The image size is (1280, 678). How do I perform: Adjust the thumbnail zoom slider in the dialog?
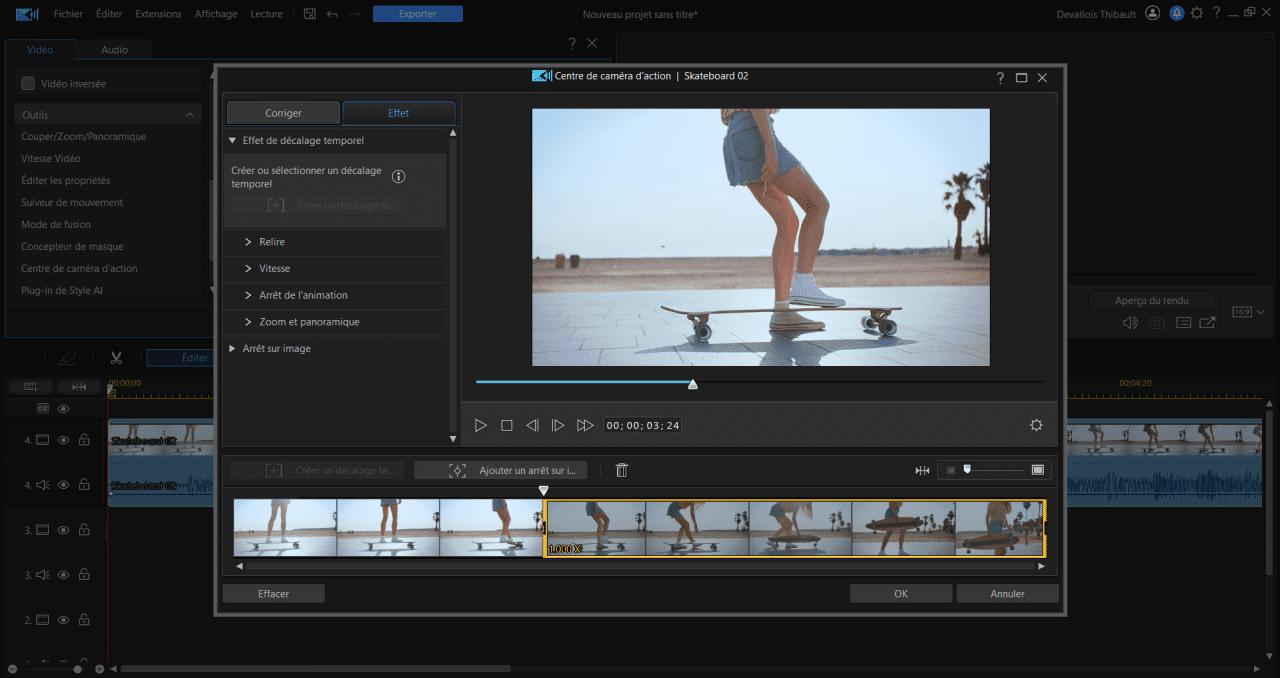point(966,469)
